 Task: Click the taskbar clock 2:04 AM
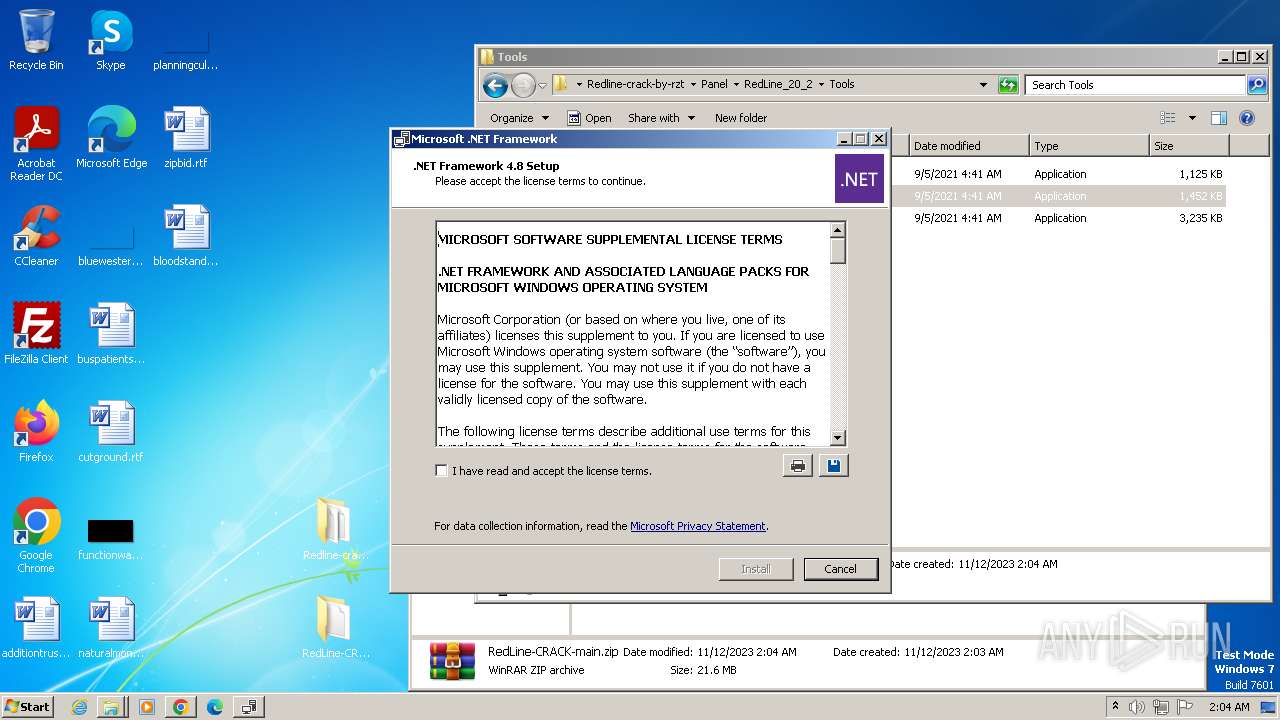point(1229,707)
